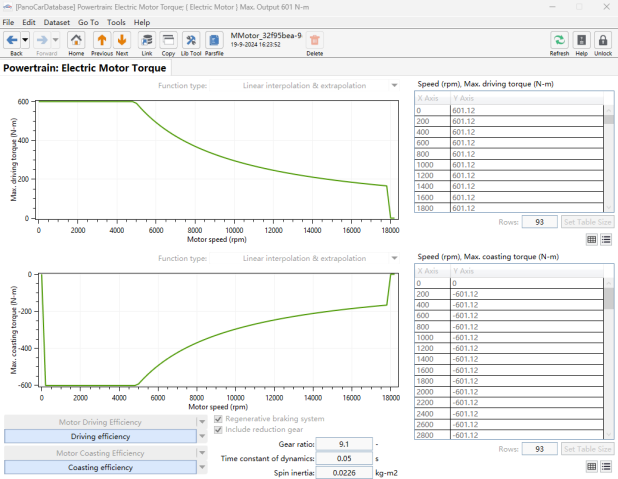Switch driving torque table to grid view
Viewport: 618px width, 479px height.
coord(592,239)
